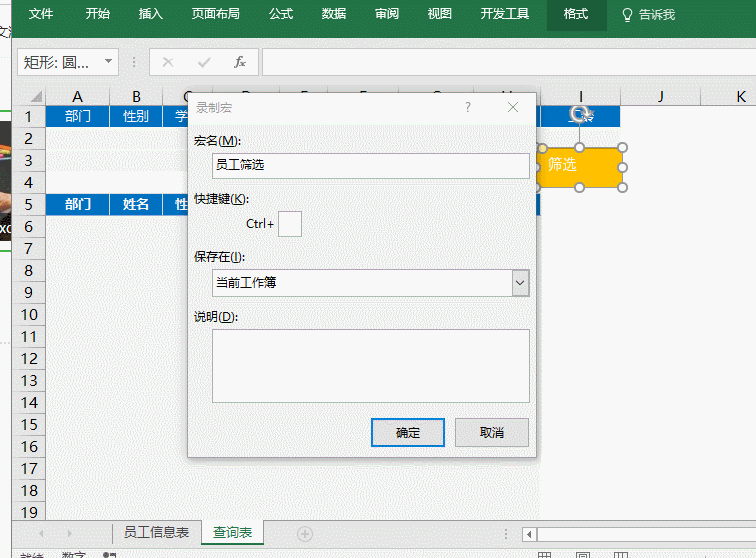The width and height of the screenshot is (756, 558).
Task: Click the 宏名 text field
Action: click(x=370, y=166)
